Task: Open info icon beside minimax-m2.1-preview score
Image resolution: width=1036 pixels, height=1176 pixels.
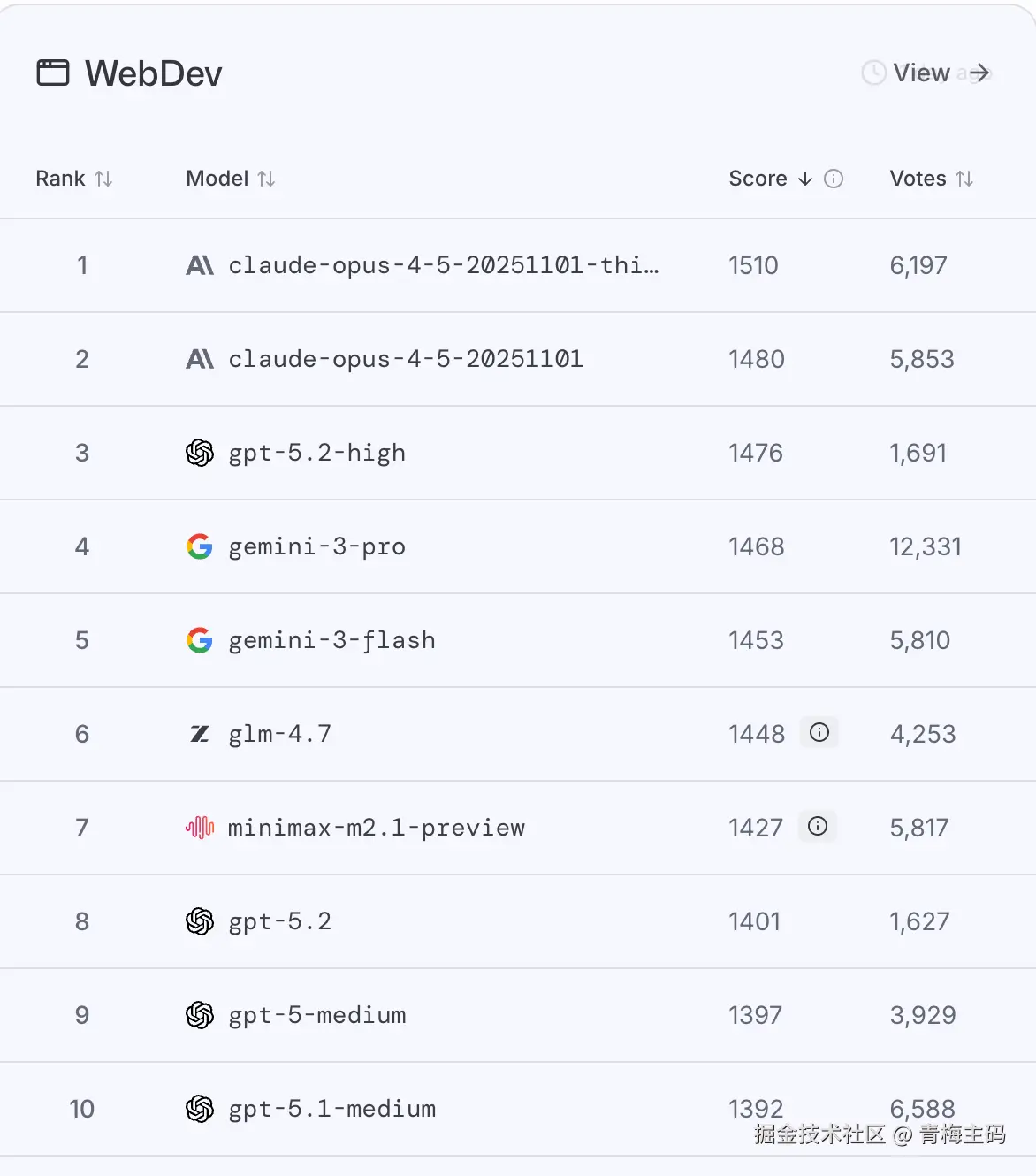Action: 818,826
